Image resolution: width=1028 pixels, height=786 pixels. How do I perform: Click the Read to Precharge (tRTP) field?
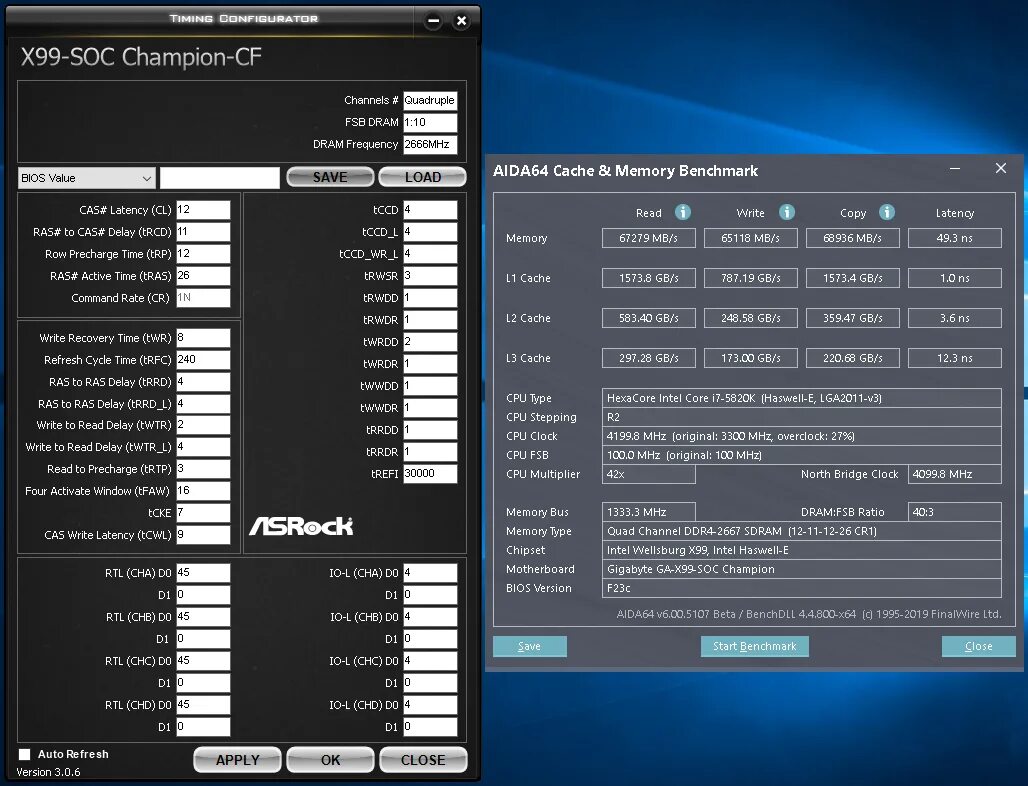click(x=203, y=469)
